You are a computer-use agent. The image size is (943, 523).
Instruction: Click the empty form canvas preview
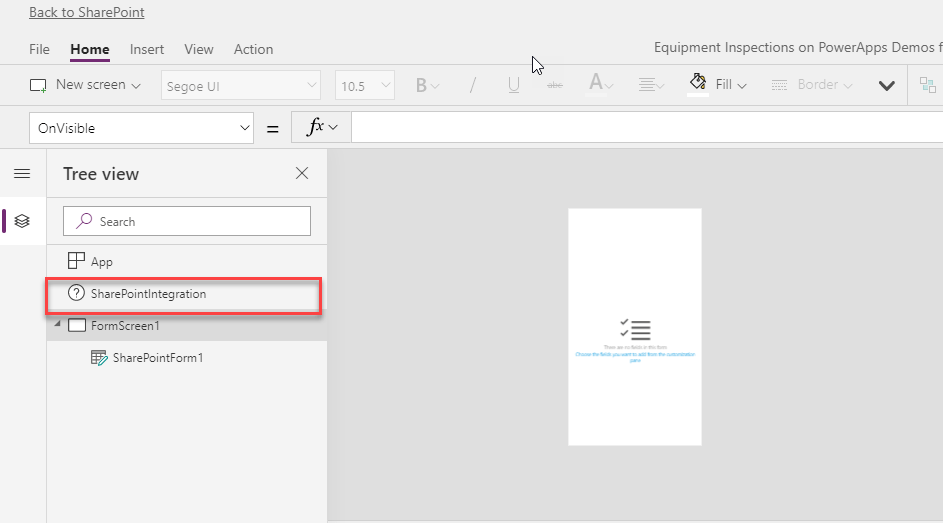[x=634, y=327]
